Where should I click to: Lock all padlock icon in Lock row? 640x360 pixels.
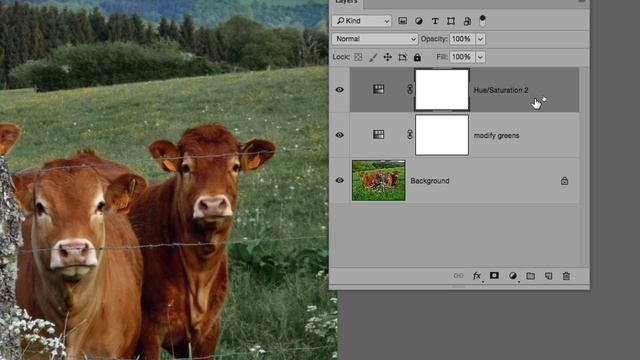(417, 57)
